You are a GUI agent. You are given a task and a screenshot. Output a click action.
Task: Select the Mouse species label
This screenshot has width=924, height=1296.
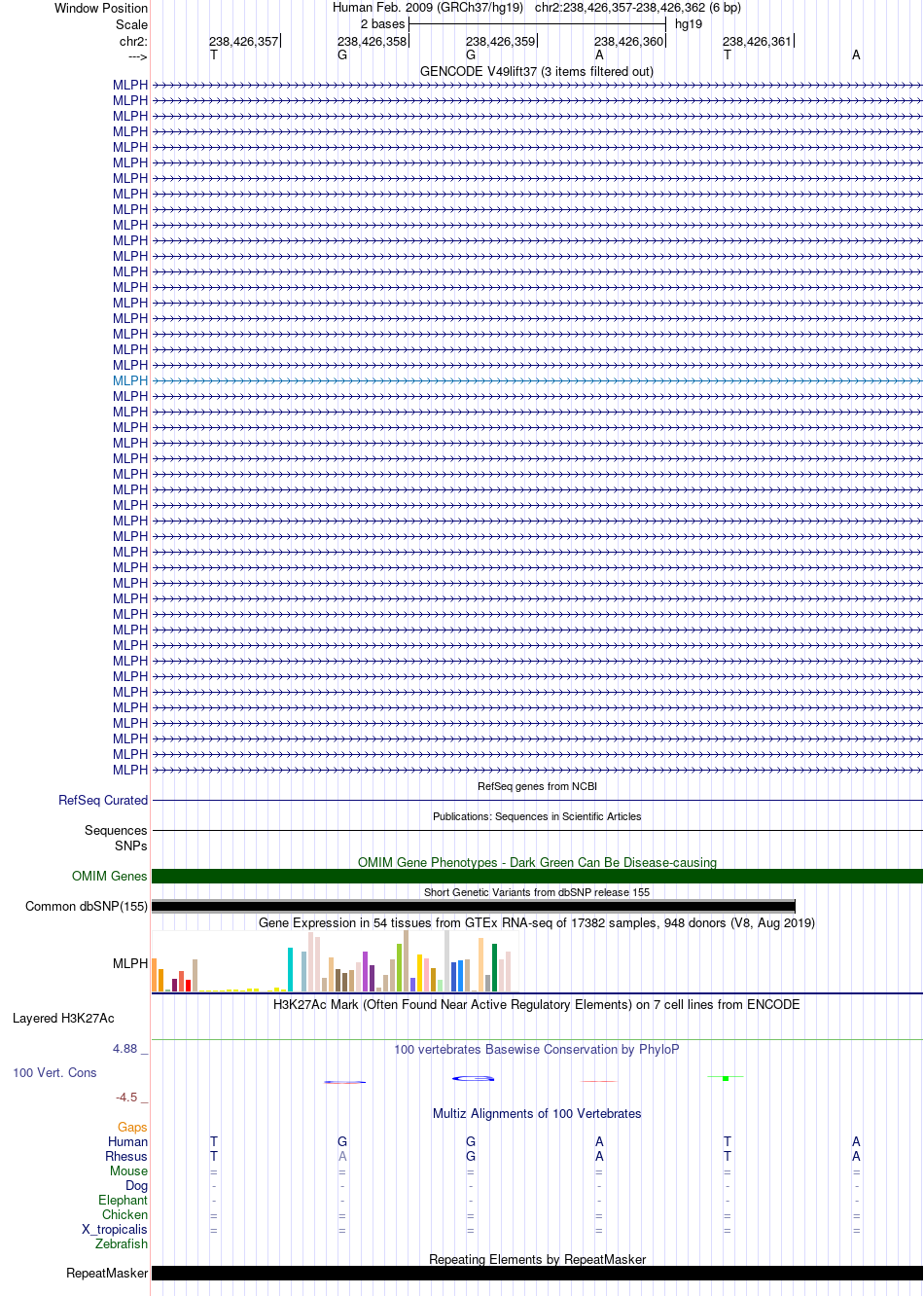[128, 1170]
